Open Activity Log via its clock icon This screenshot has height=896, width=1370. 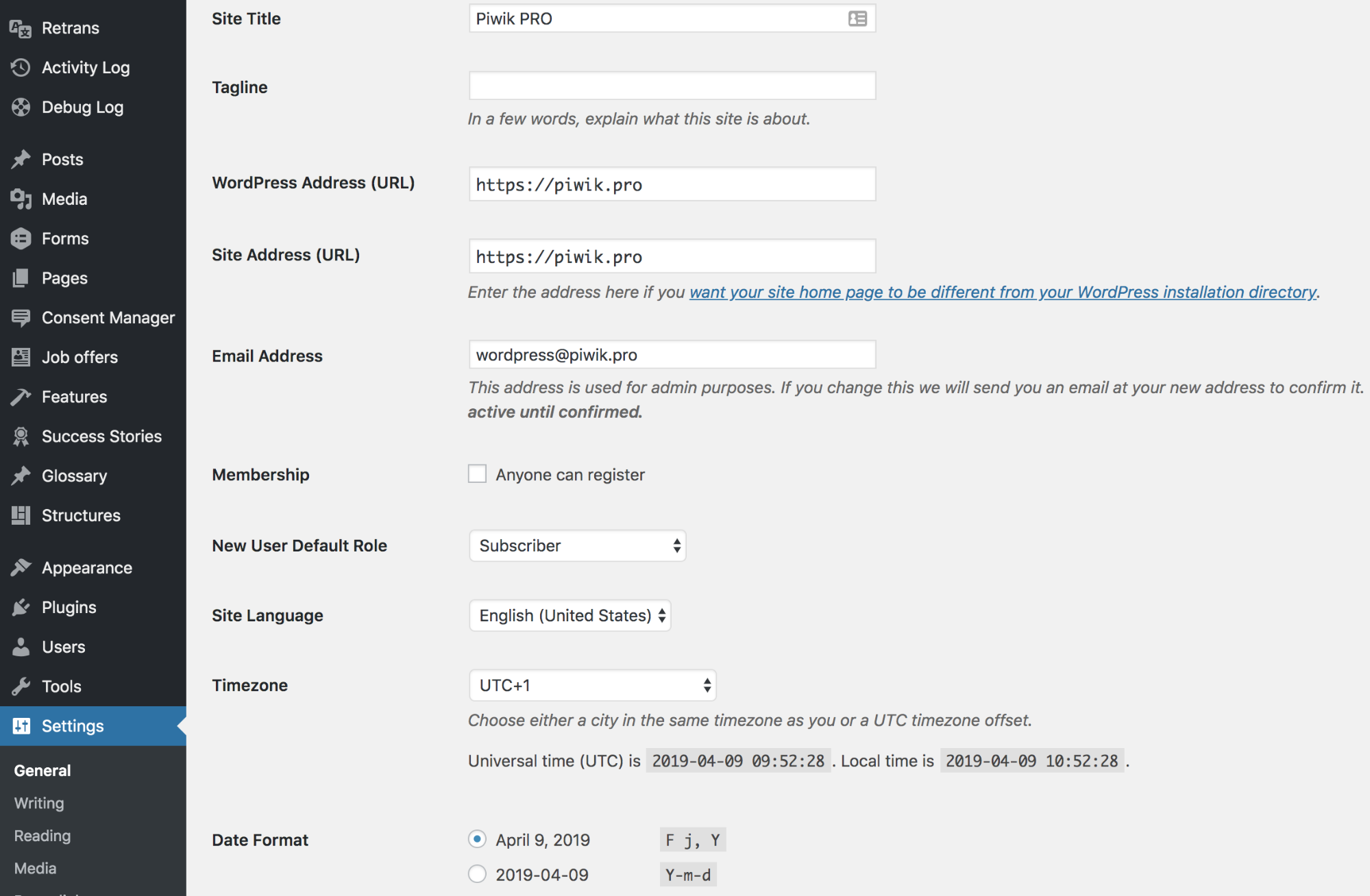click(21, 68)
